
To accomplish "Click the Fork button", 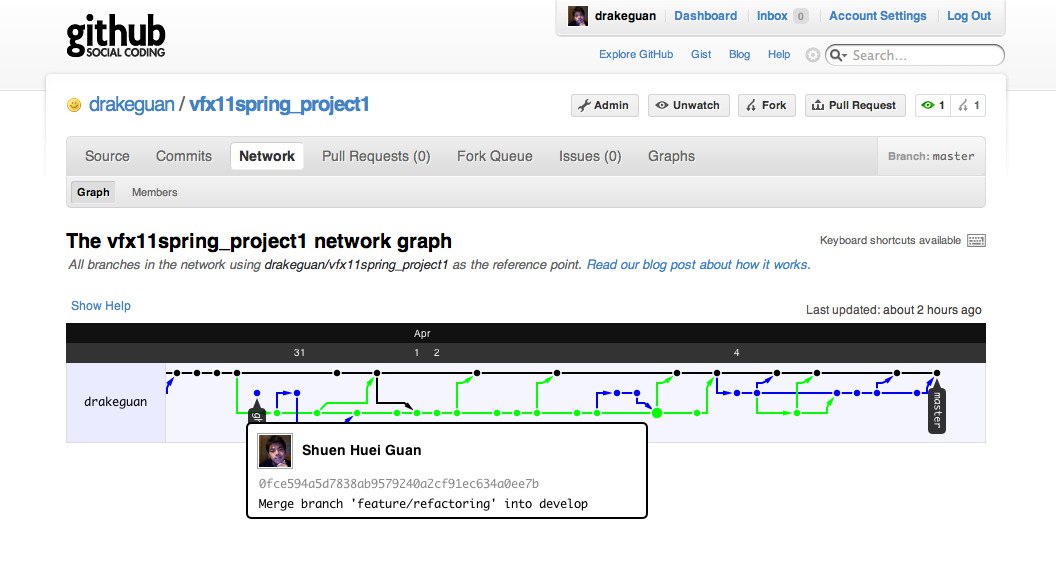I will pyautogui.click(x=766, y=105).
